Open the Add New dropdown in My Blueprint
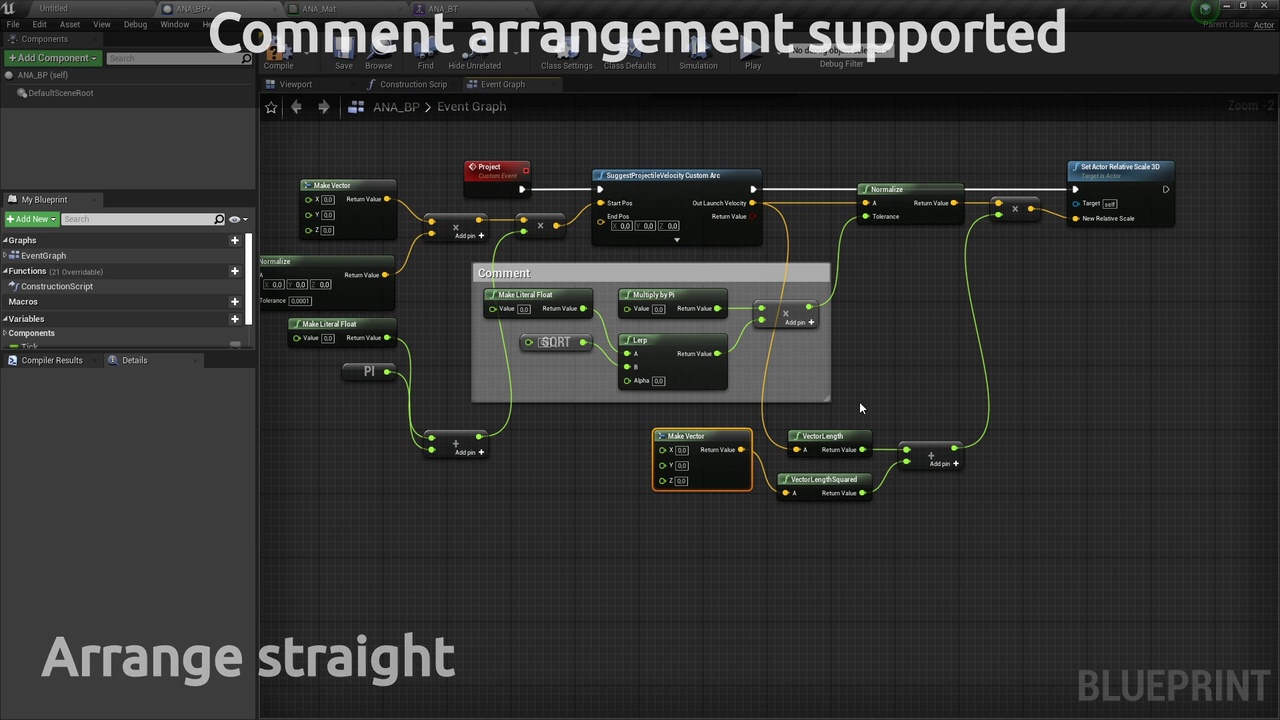Image resolution: width=1280 pixels, height=720 pixels. coord(32,219)
